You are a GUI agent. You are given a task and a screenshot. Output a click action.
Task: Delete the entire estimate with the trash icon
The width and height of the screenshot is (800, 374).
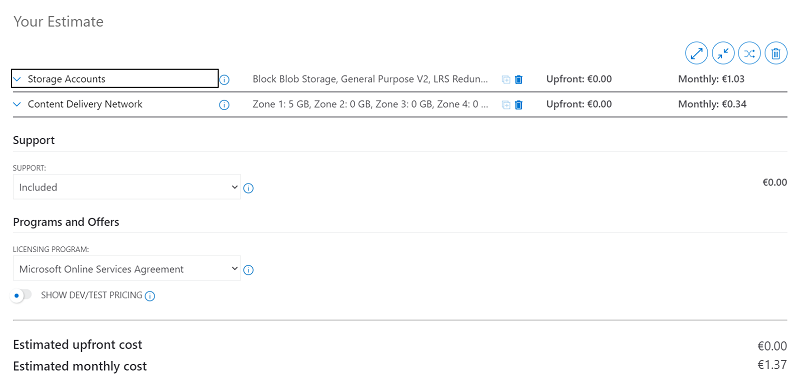(776, 53)
